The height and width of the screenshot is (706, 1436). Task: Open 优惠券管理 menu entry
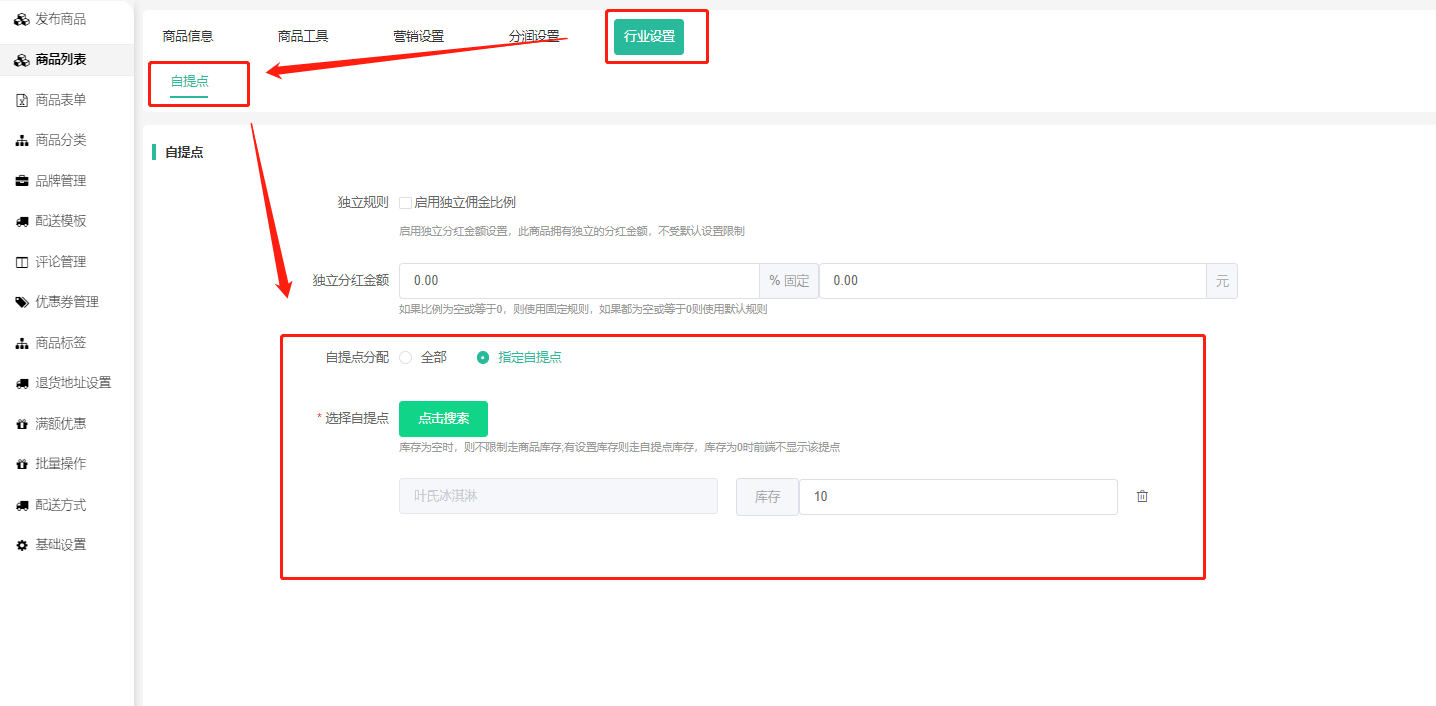tap(66, 302)
